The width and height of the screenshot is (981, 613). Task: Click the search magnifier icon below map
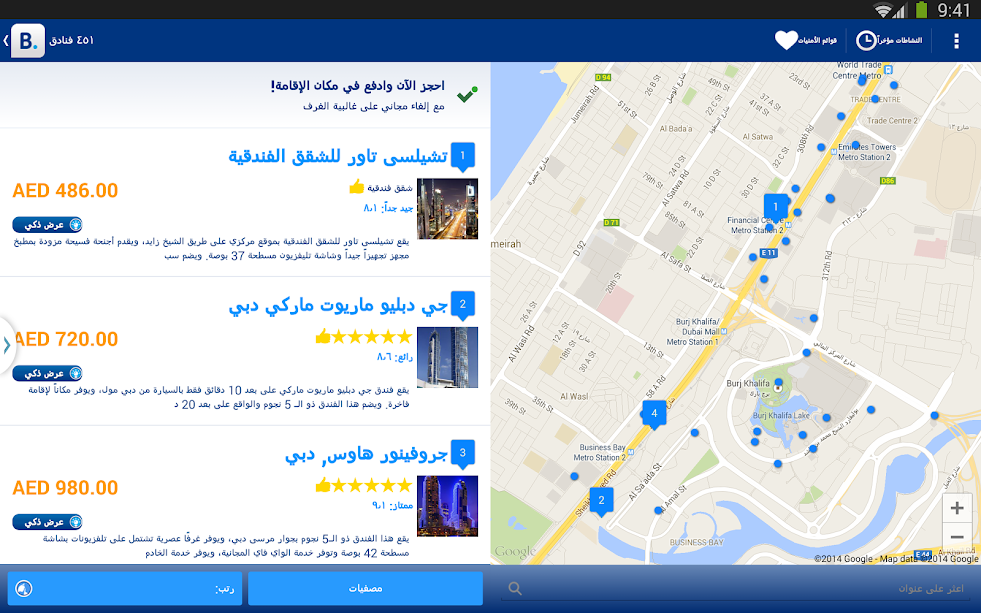click(x=515, y=588)
